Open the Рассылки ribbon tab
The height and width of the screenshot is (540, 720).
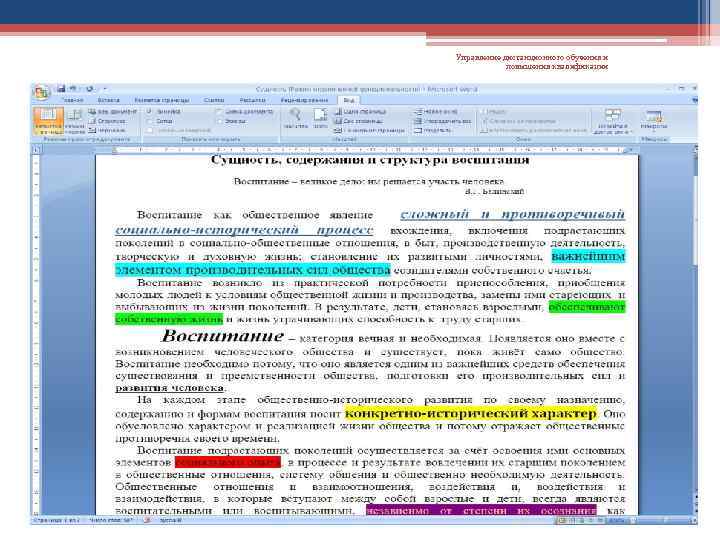point(253,100)
